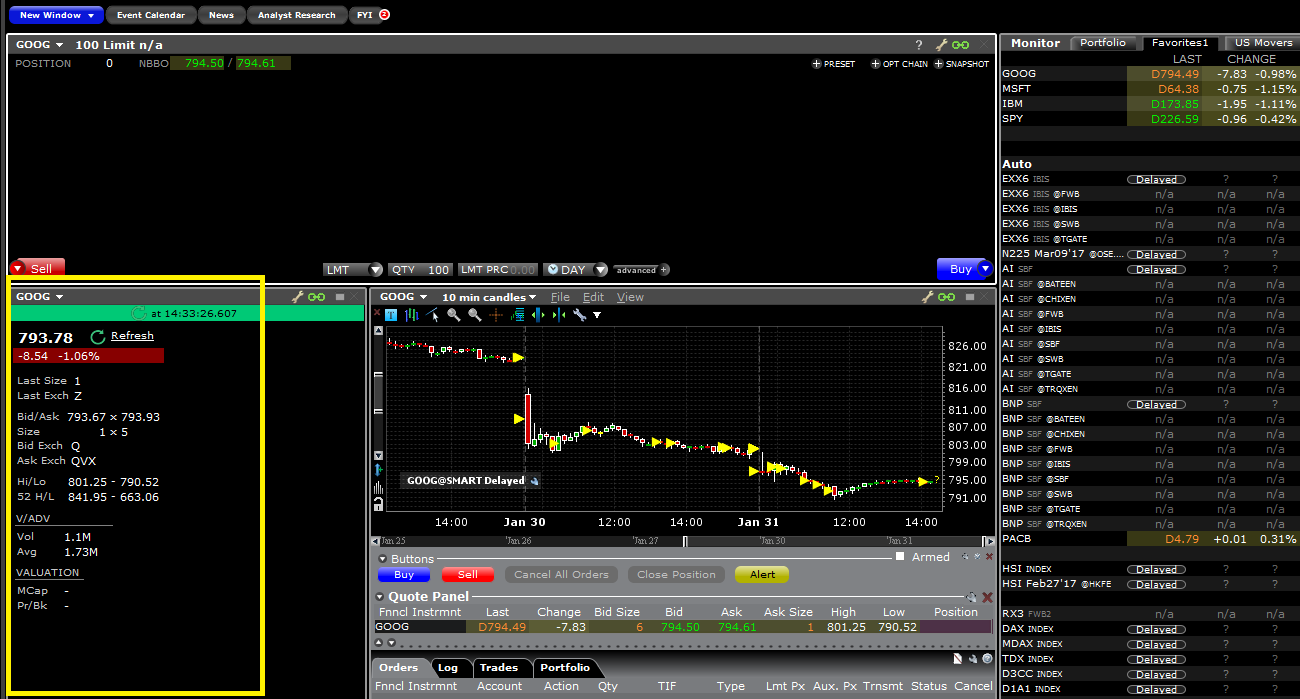Click the new page icon in Orders tab bar

pyautogui.click(x=957, y=659)
